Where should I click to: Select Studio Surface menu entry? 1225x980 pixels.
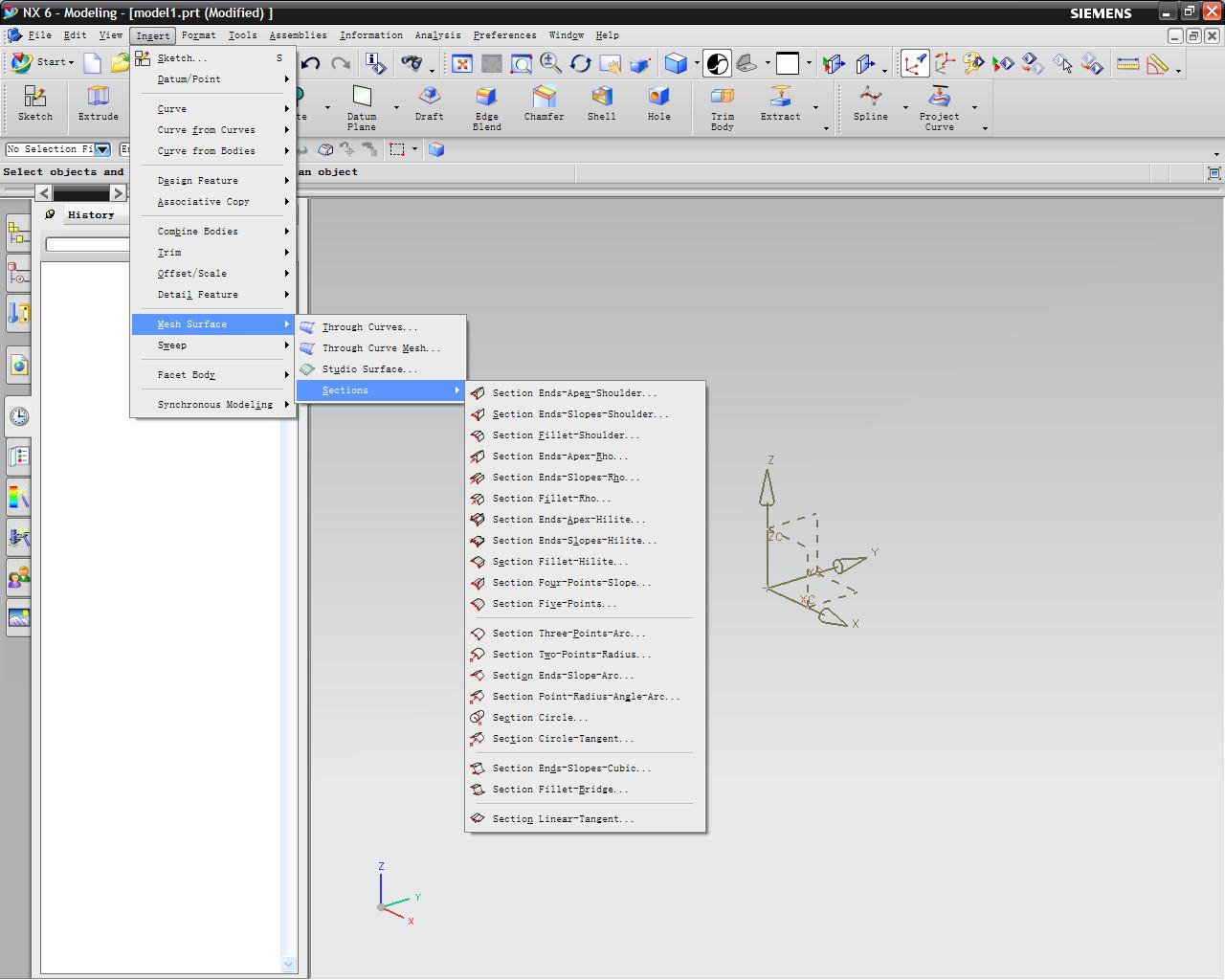[x=381, y=369]
